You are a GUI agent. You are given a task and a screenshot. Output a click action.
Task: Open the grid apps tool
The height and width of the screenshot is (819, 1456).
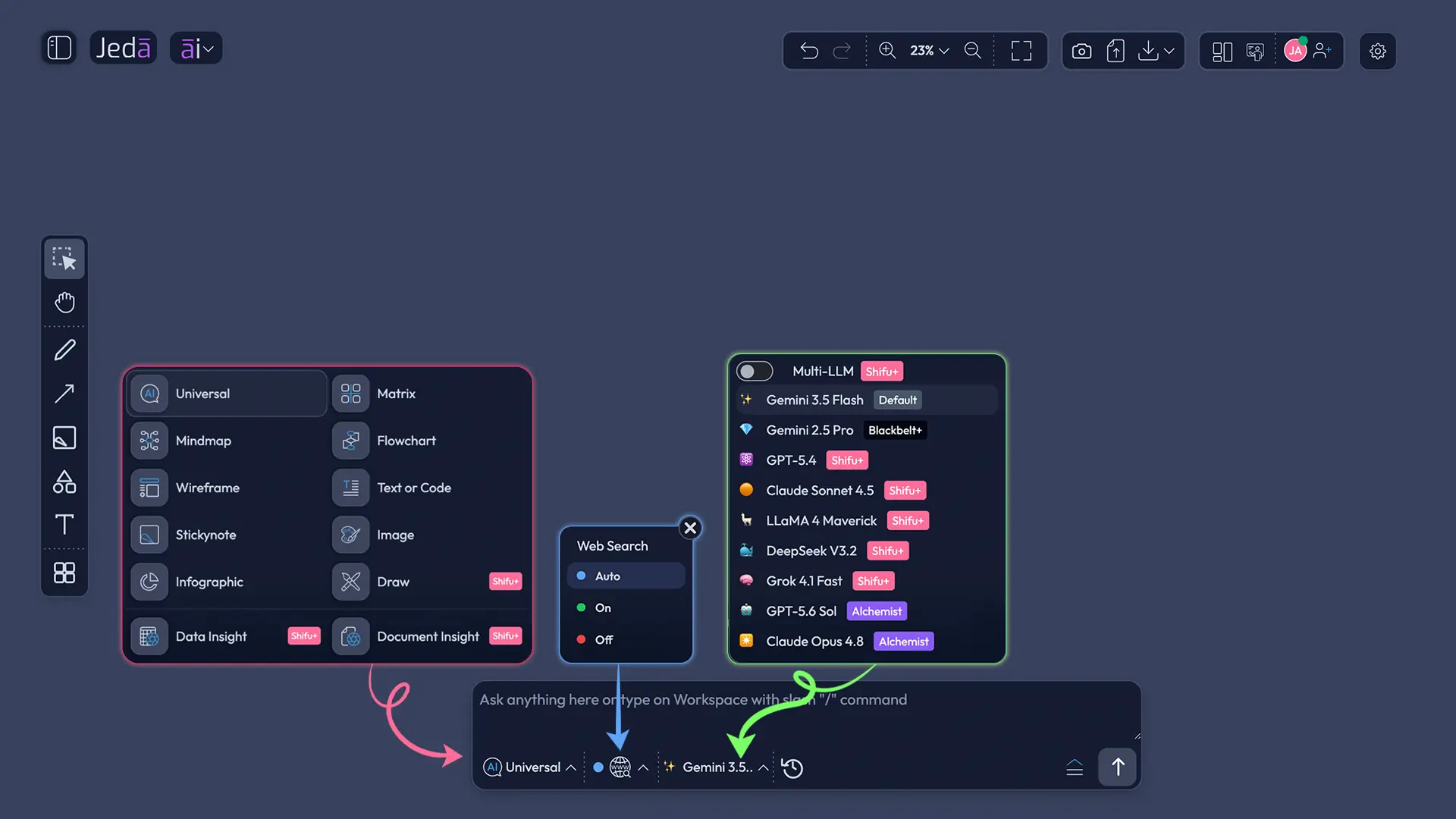[x=64, y=573]
